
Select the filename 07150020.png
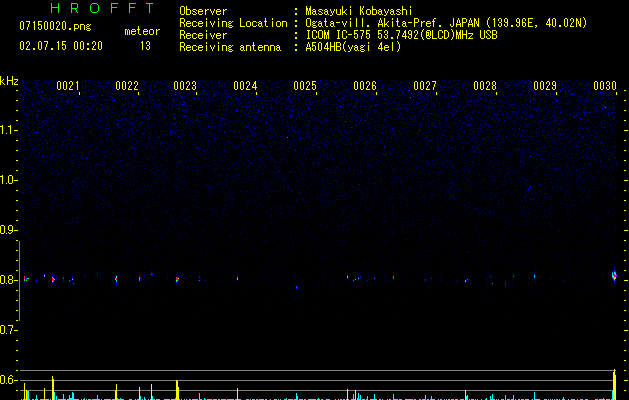coord(55,27)
